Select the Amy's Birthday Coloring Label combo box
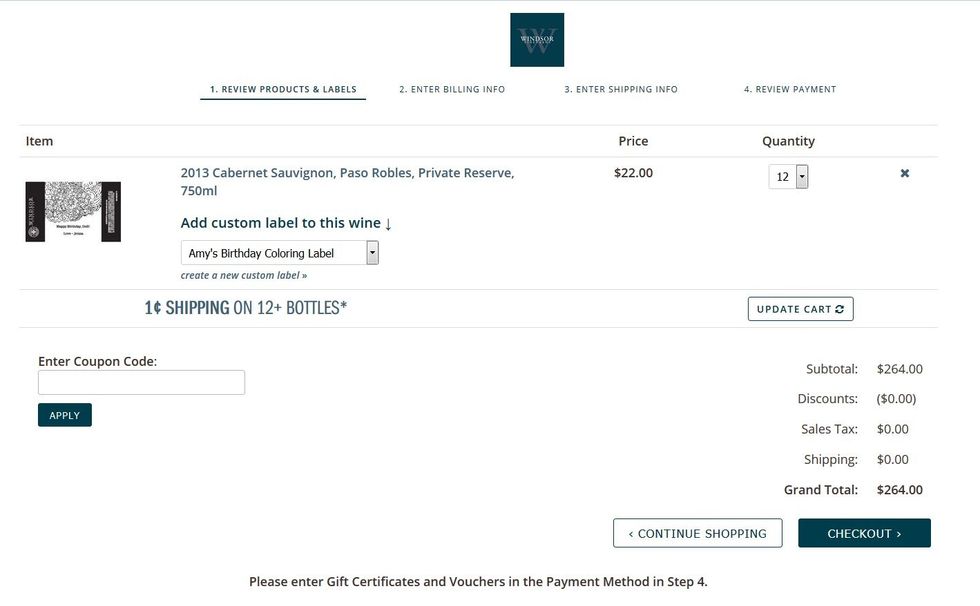This screenshot has height=606, width=980. coord(270,252)
